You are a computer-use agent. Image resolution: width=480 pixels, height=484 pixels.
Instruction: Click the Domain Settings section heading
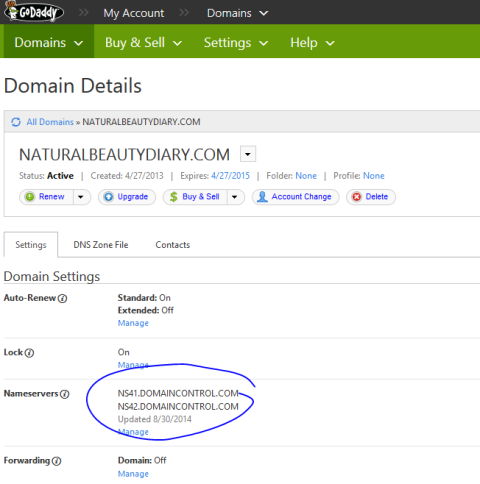coord(52,277)
